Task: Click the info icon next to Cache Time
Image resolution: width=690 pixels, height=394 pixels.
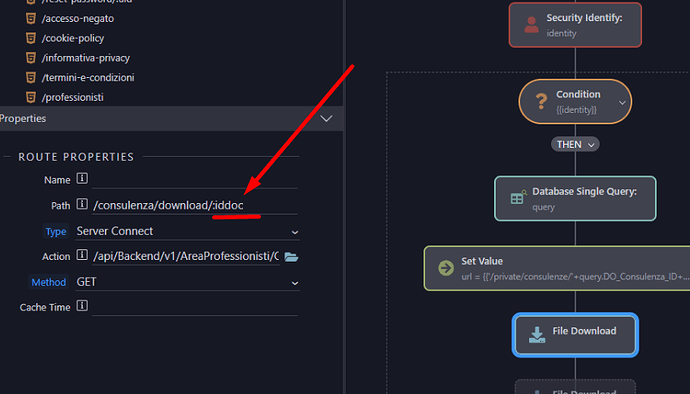Action: point(82,306)
